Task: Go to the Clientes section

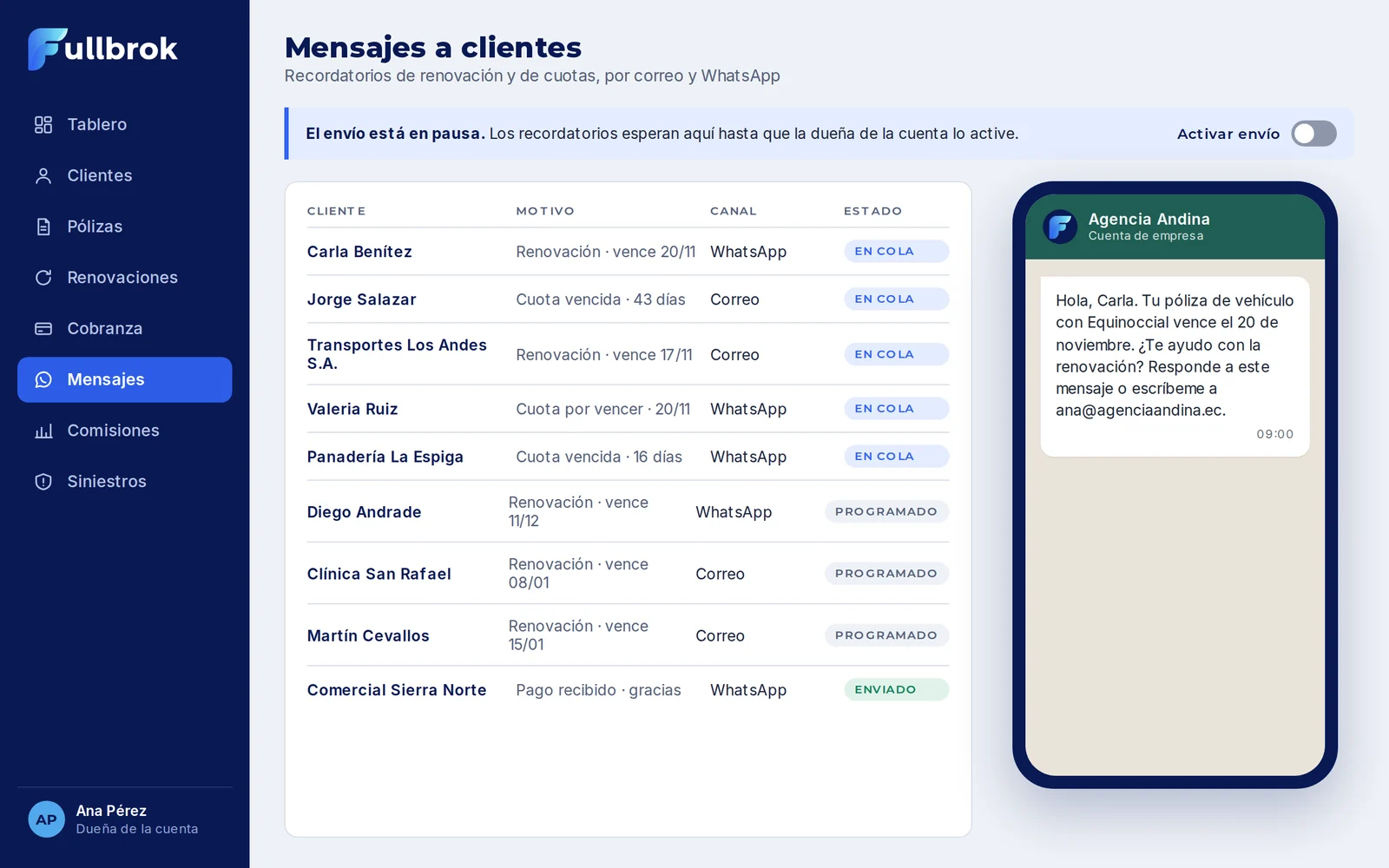Action: click(x=124, y=175)
